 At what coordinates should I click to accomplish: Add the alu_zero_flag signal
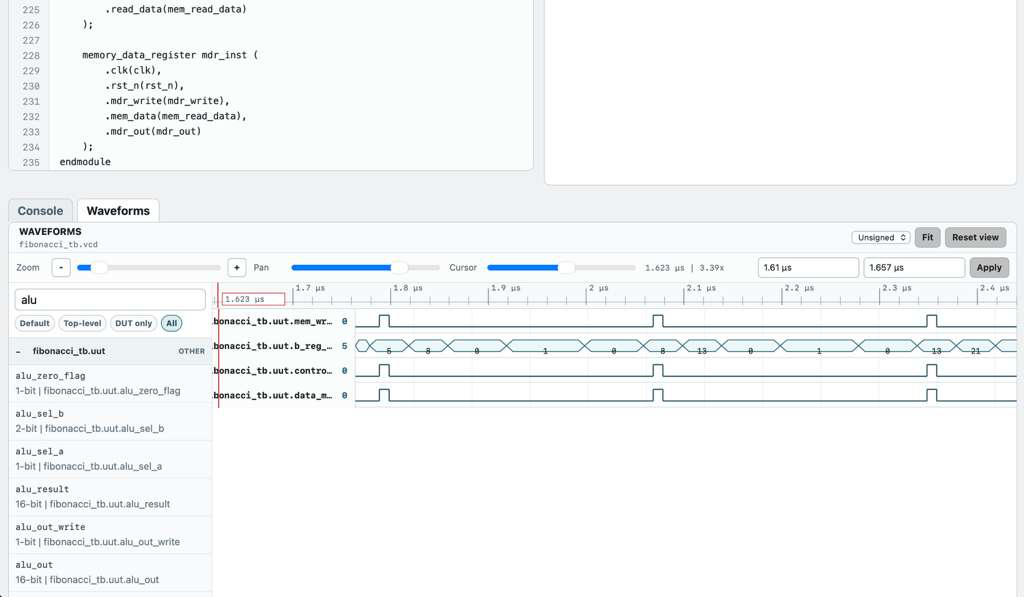coord(110,383)
